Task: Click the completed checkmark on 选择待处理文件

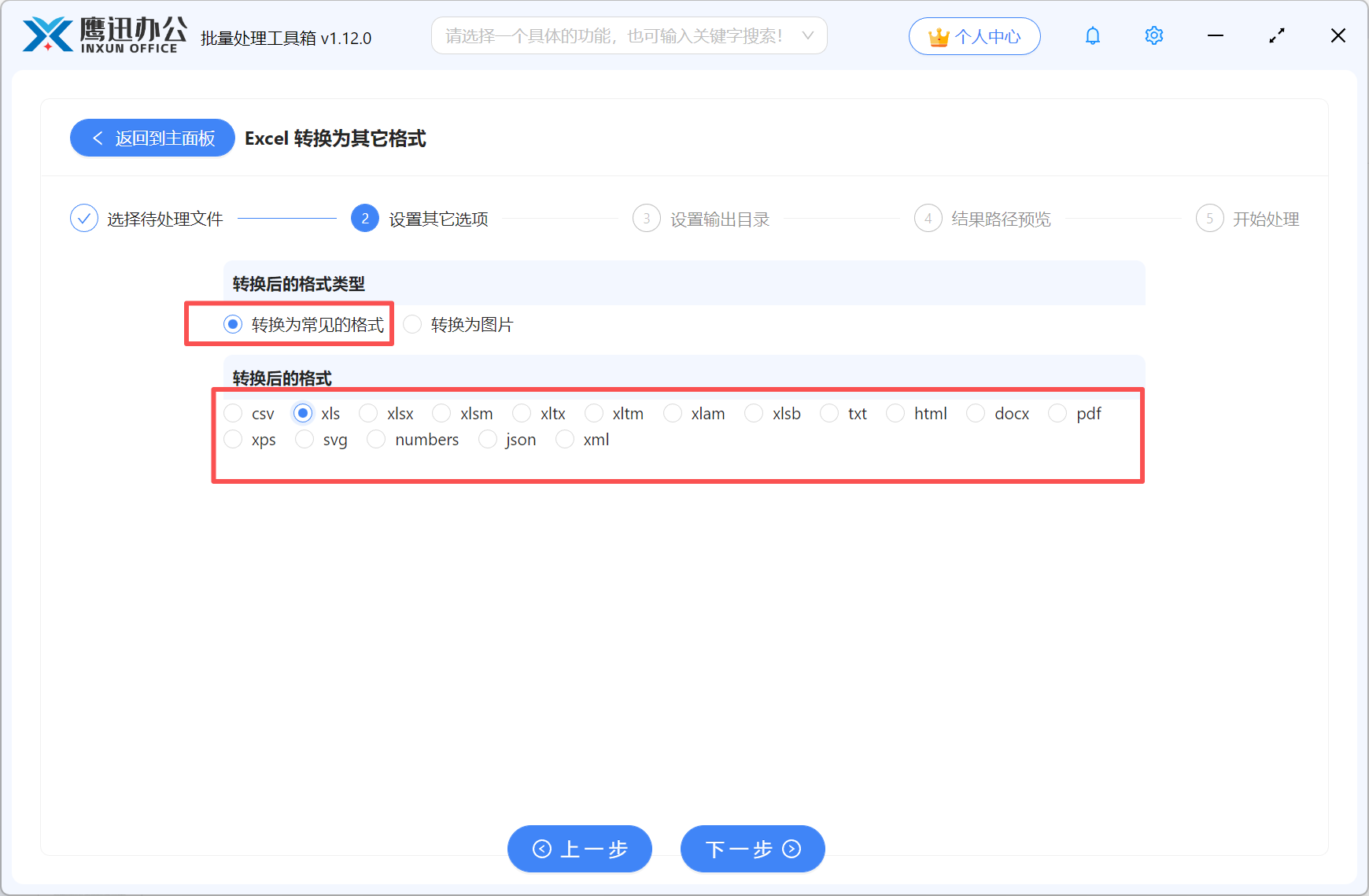Action: [84, 218]
